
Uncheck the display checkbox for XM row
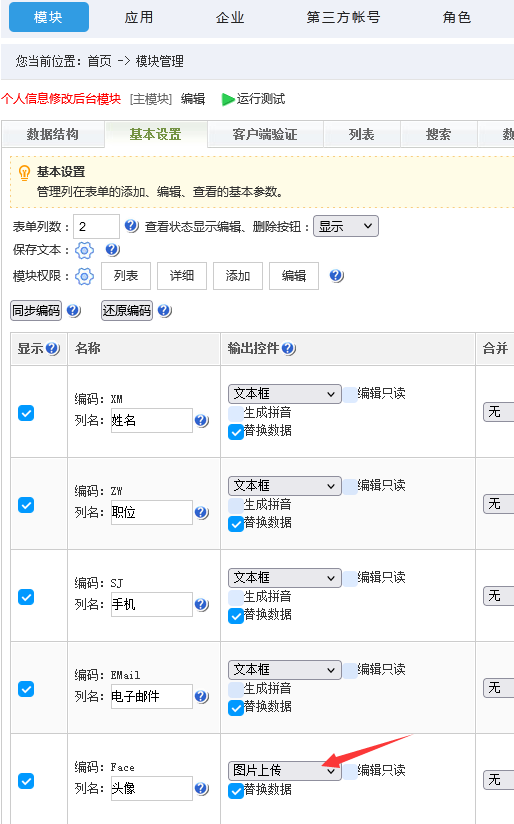26,413
